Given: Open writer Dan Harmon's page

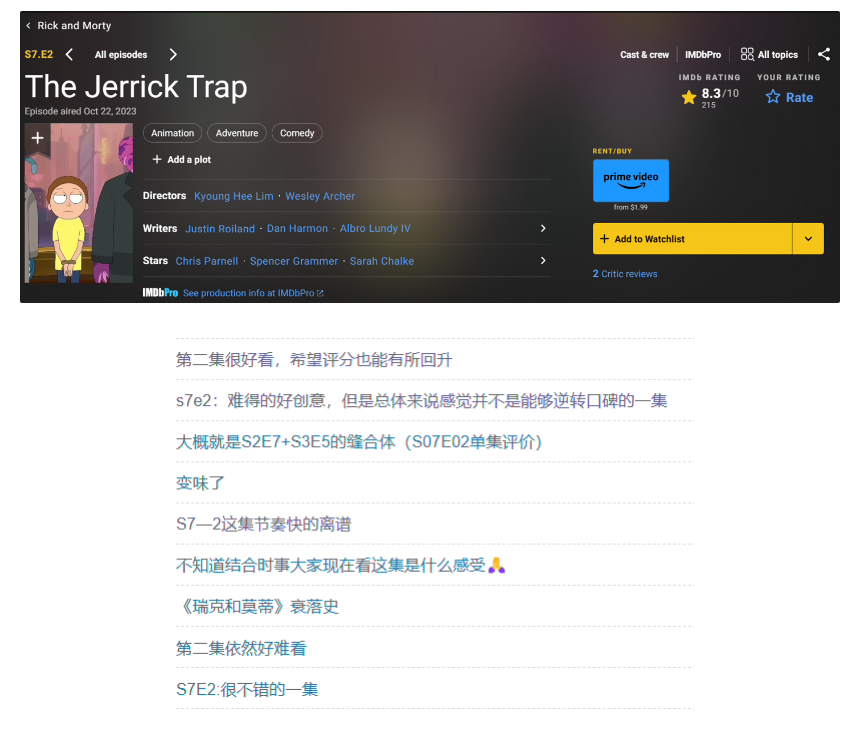Looking at the screenshot, I should [297, 229].
